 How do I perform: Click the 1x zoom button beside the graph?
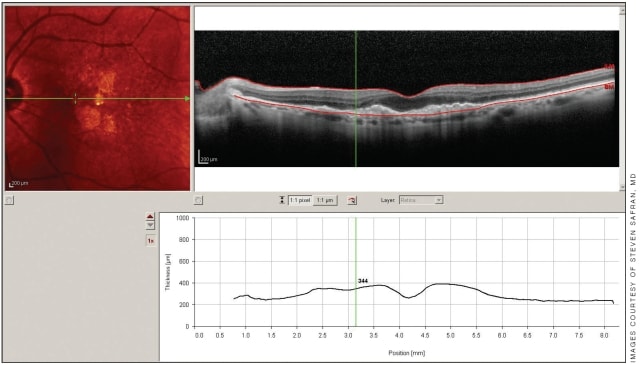pos(151,241)
